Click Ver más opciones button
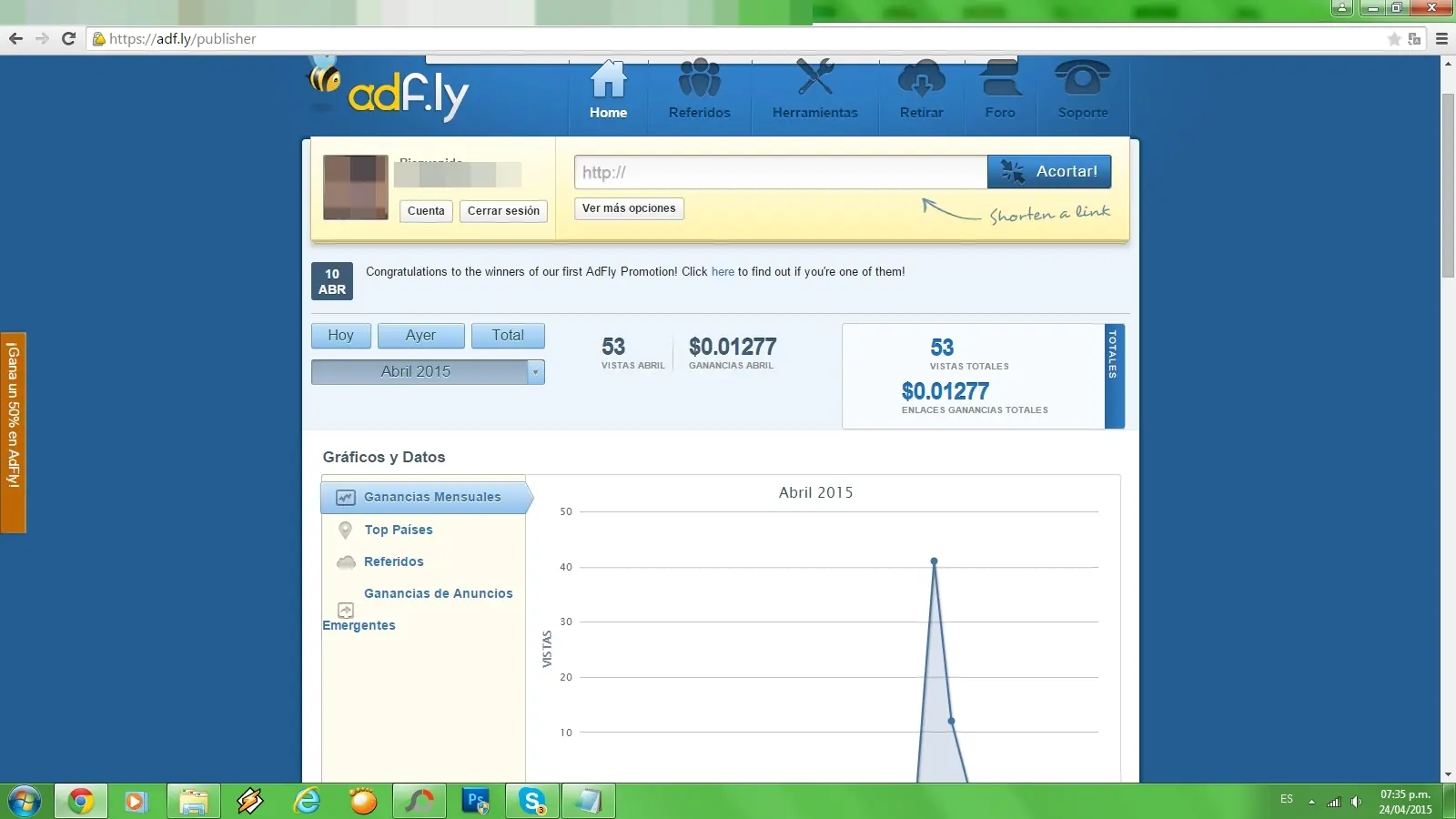1456x819 pixels. click(629, 208)
